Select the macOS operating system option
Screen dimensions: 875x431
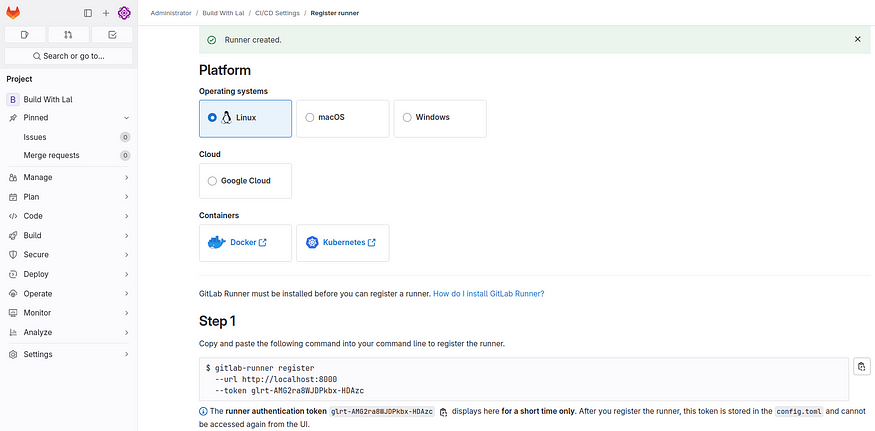343,118
